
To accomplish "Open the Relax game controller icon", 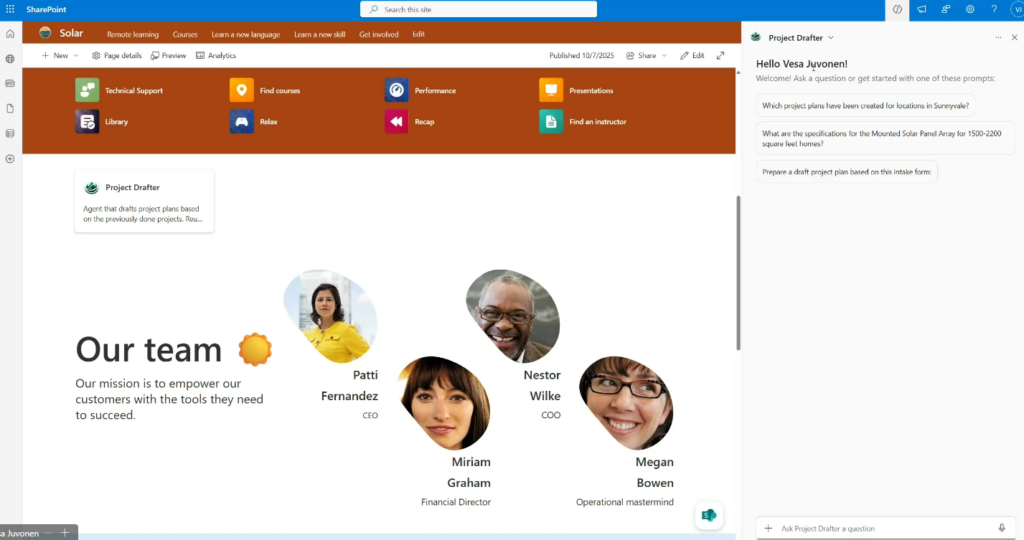I will pos(241,121).
